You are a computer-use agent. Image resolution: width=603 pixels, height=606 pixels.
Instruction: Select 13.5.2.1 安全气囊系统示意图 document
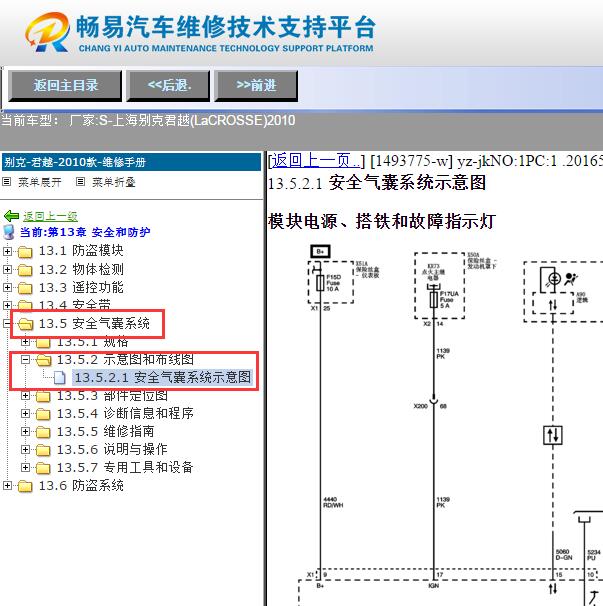(162, 377)
